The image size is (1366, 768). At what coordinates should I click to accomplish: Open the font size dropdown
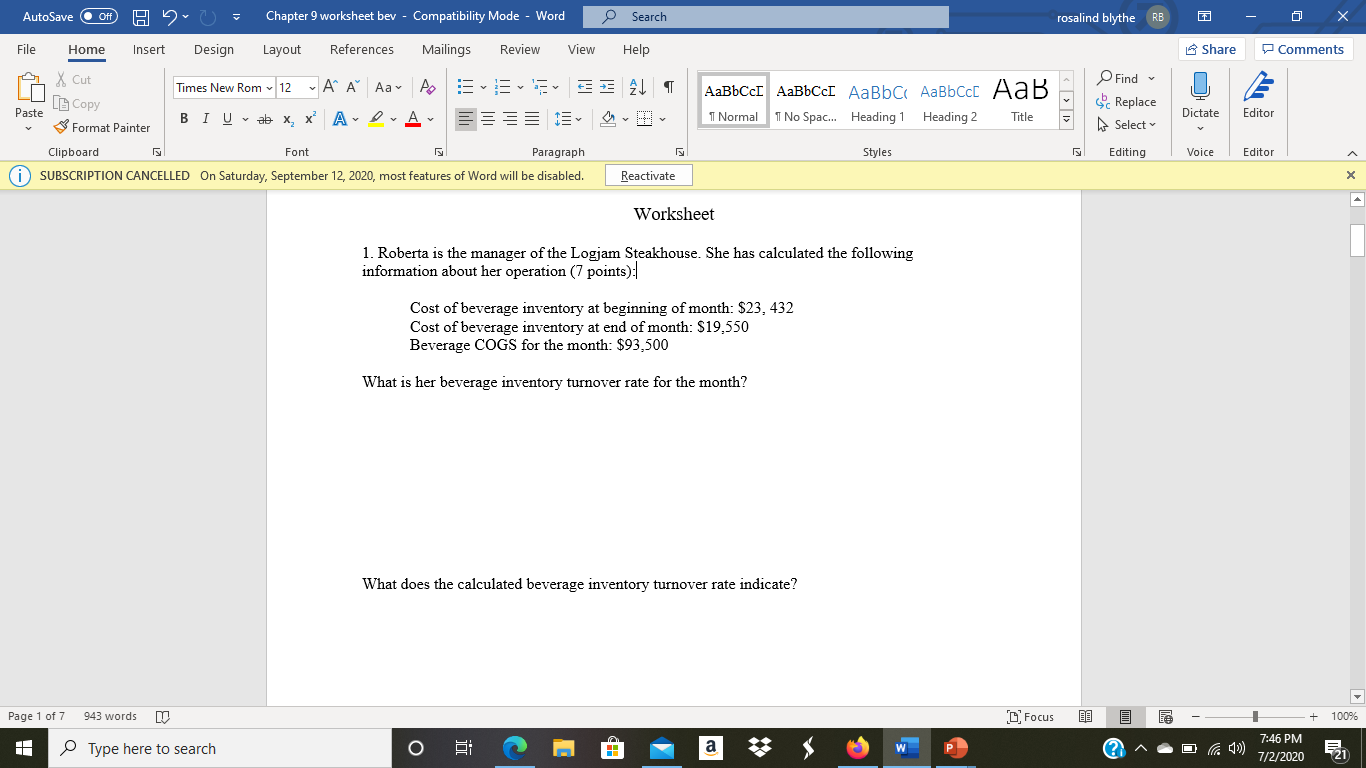point(311,87)
